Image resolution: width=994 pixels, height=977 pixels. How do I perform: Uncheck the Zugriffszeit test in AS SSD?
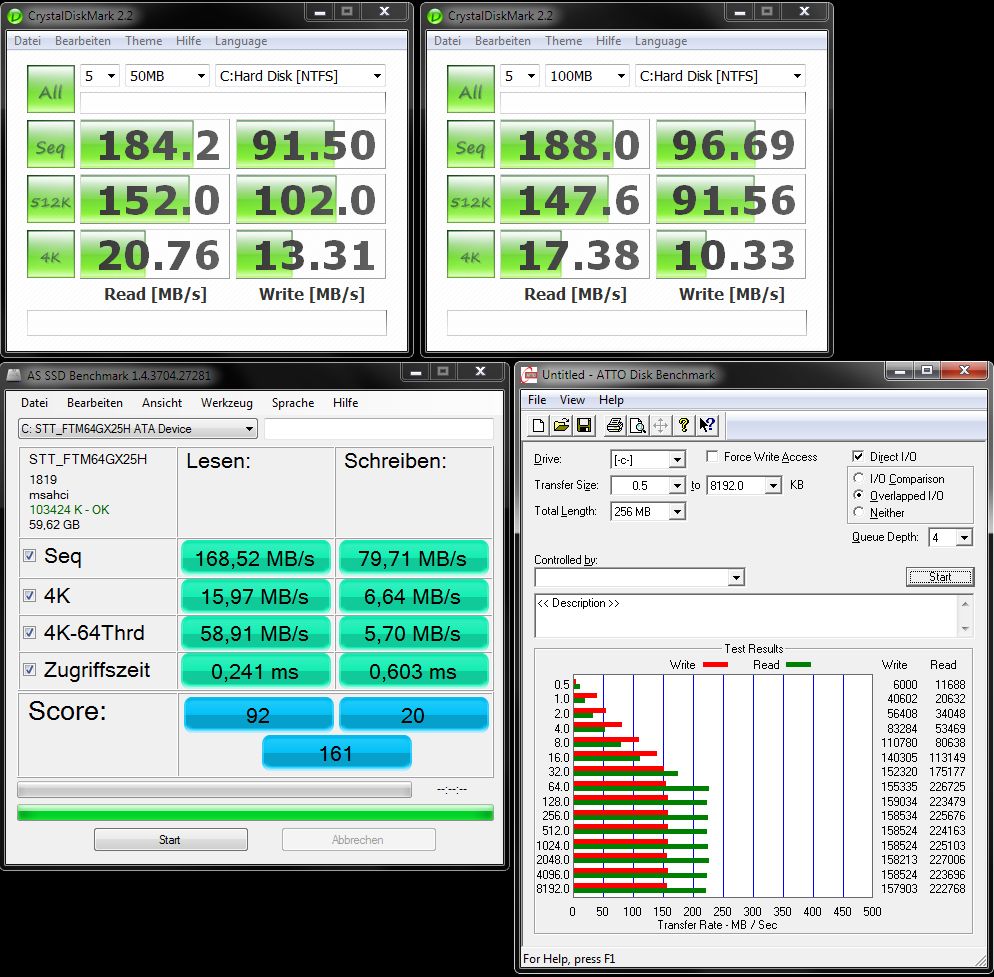pyautogui.click(x=29, y=669)
